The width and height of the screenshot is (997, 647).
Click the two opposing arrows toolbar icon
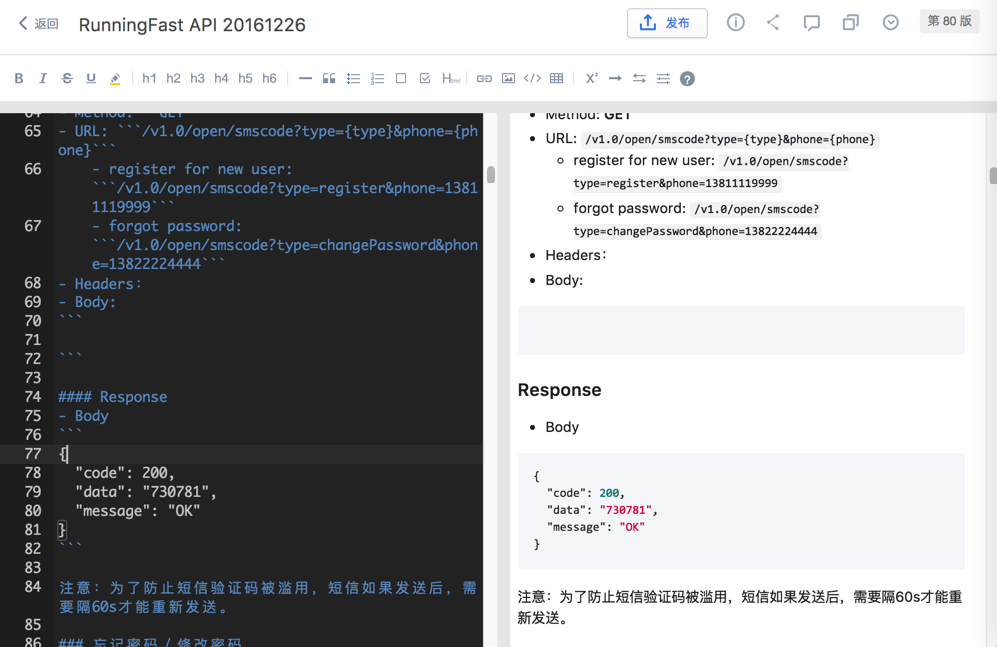(639, 78)
